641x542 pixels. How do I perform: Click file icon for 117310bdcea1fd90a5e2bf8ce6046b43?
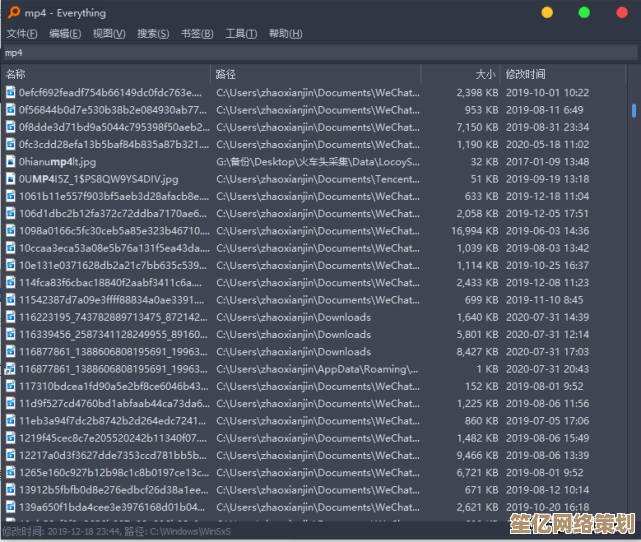click(11, 386)
